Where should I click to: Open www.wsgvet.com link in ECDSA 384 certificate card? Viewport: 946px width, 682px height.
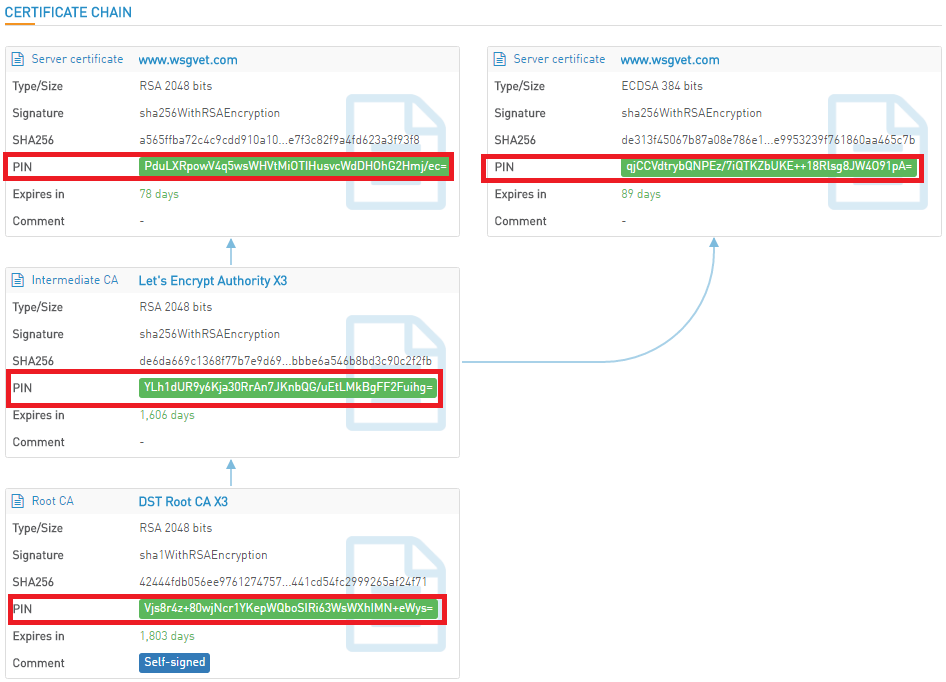[670, 60]
